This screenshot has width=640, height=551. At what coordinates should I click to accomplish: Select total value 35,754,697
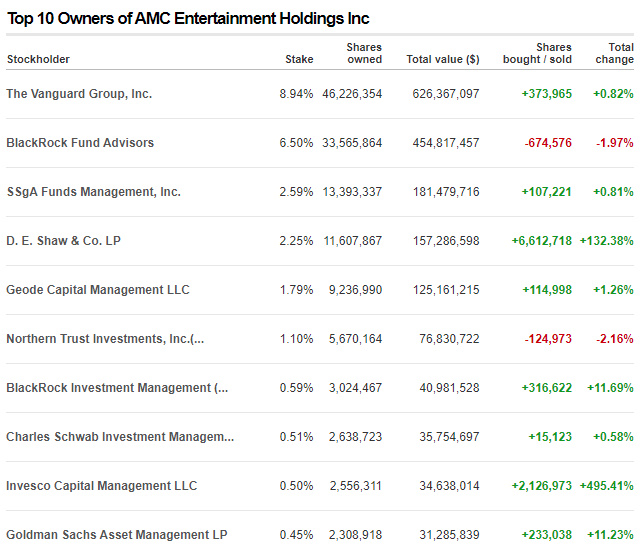coord(449,437)
